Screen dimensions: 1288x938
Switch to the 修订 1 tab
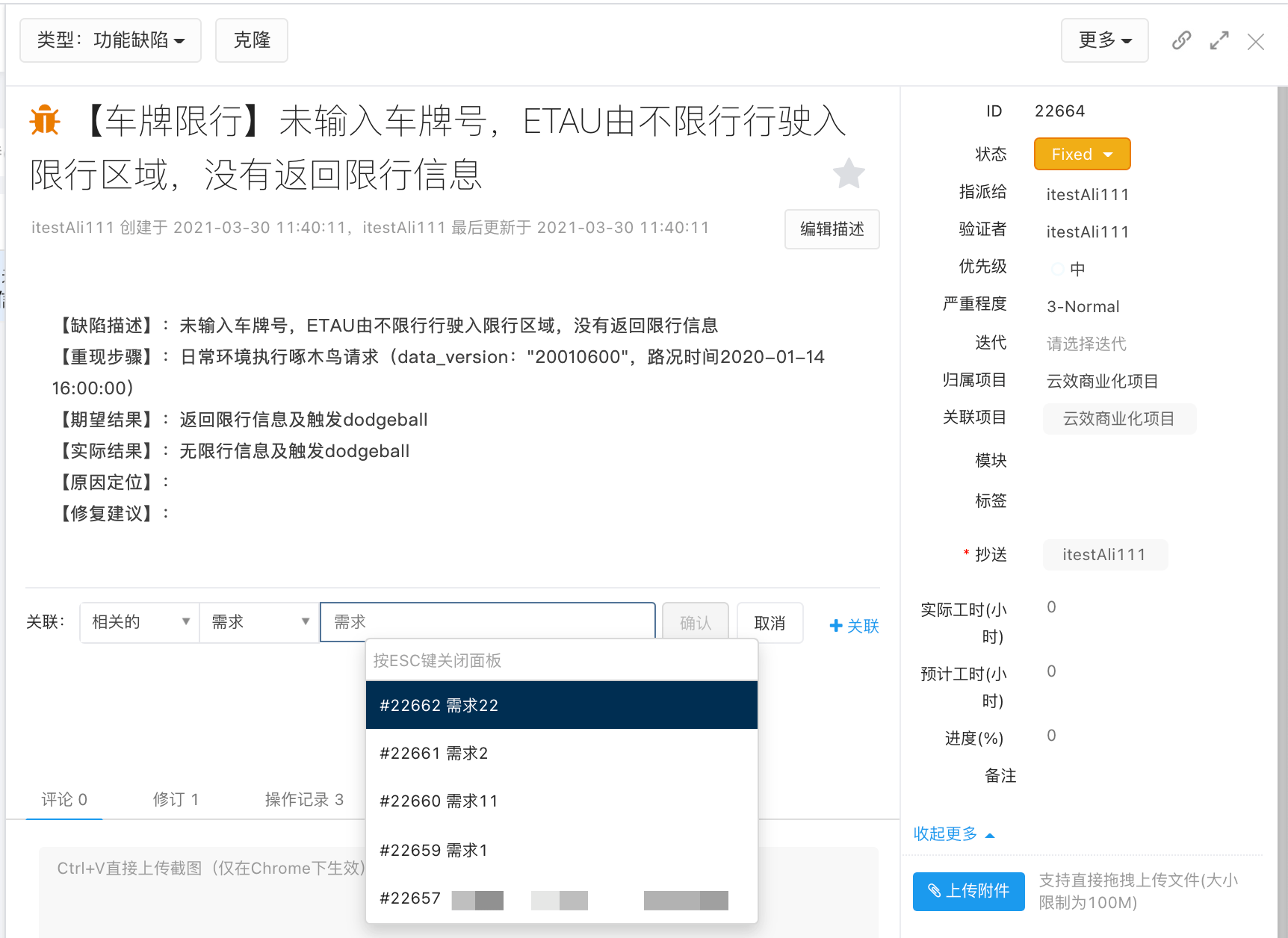[176, 799]
